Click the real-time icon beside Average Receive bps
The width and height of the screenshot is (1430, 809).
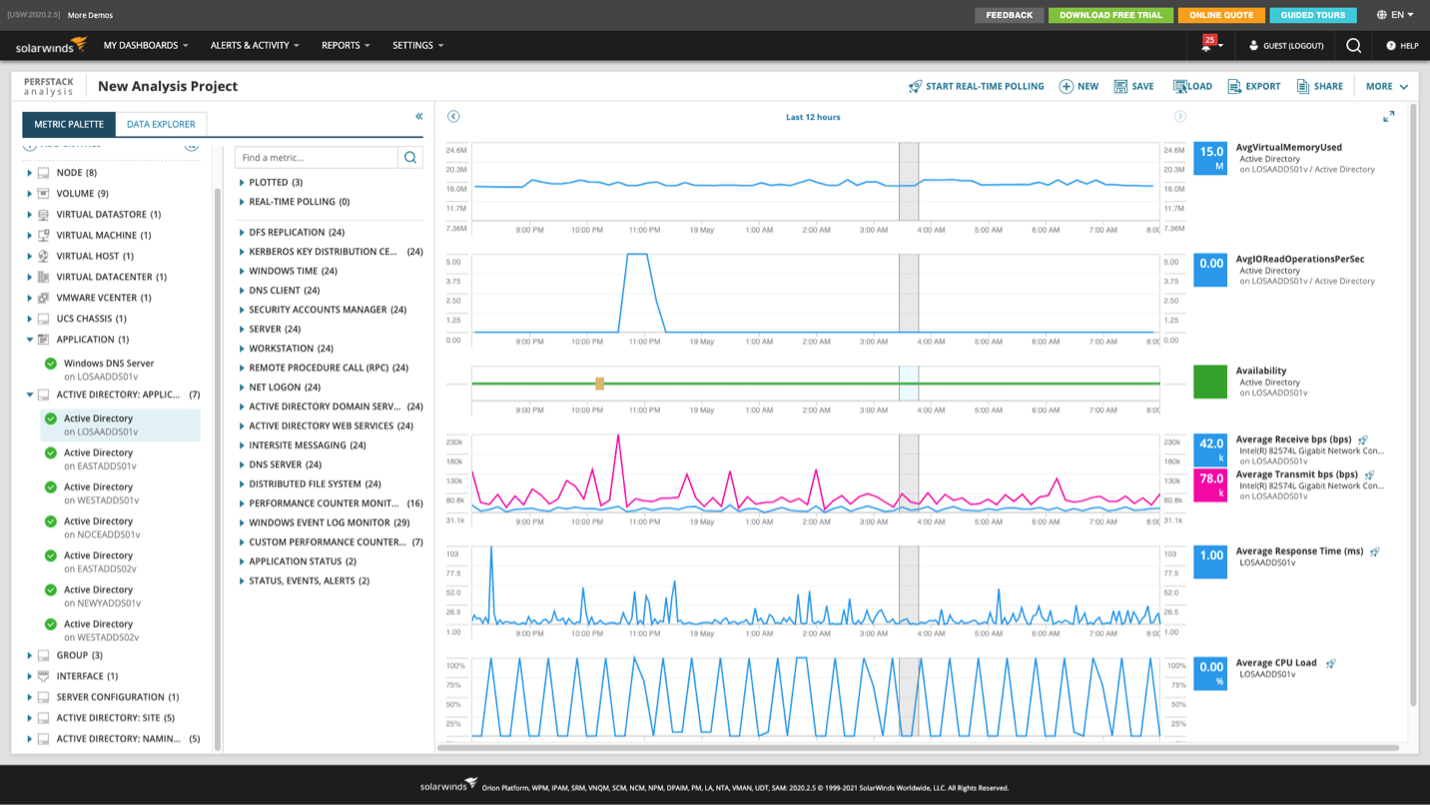pos(1363,439)
